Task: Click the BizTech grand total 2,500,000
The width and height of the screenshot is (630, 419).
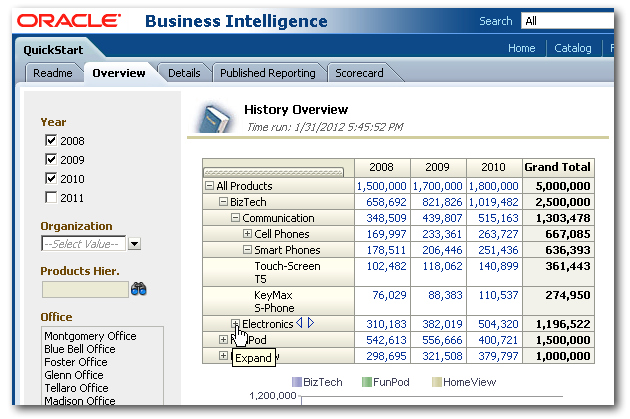Action: click(562, 202)
